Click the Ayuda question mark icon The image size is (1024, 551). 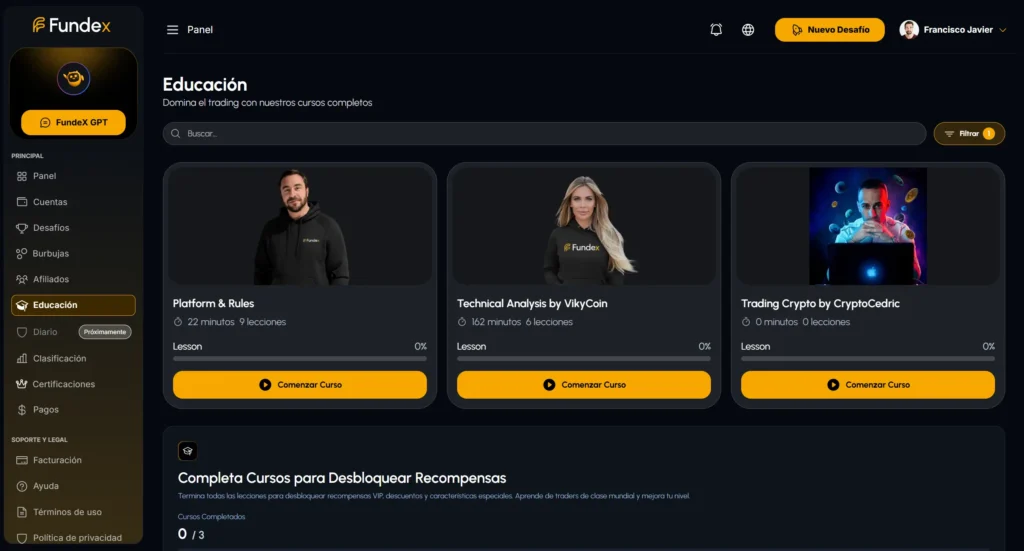[x=22, y=486]
